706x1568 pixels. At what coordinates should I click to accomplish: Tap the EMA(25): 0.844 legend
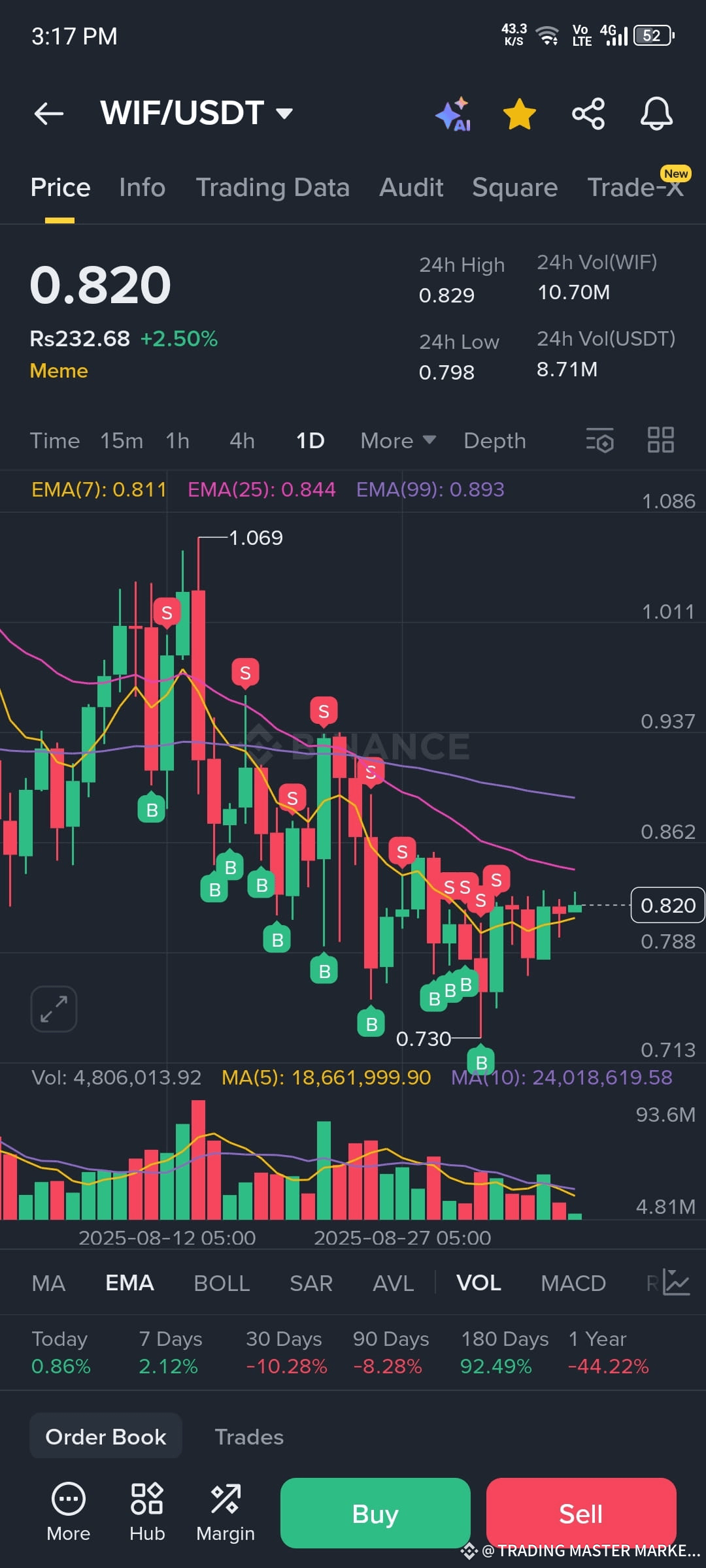coord(261,489)
